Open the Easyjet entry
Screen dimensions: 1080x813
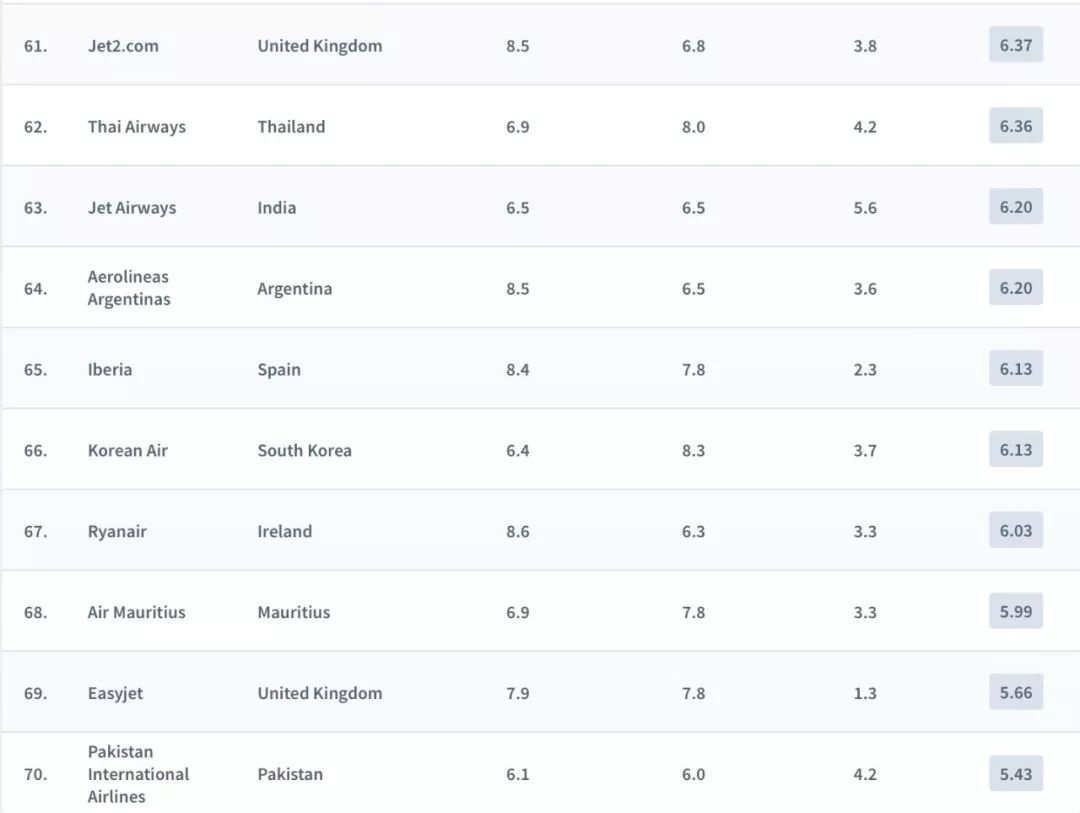pyautogui.click(x=115, y=694)
